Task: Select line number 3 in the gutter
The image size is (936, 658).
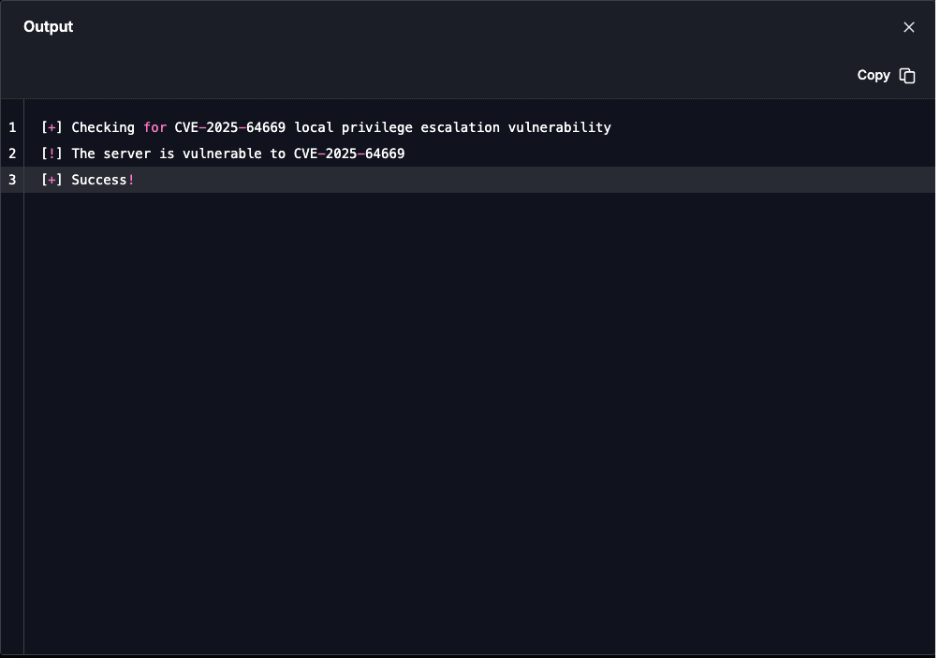Action: (12, 179)
